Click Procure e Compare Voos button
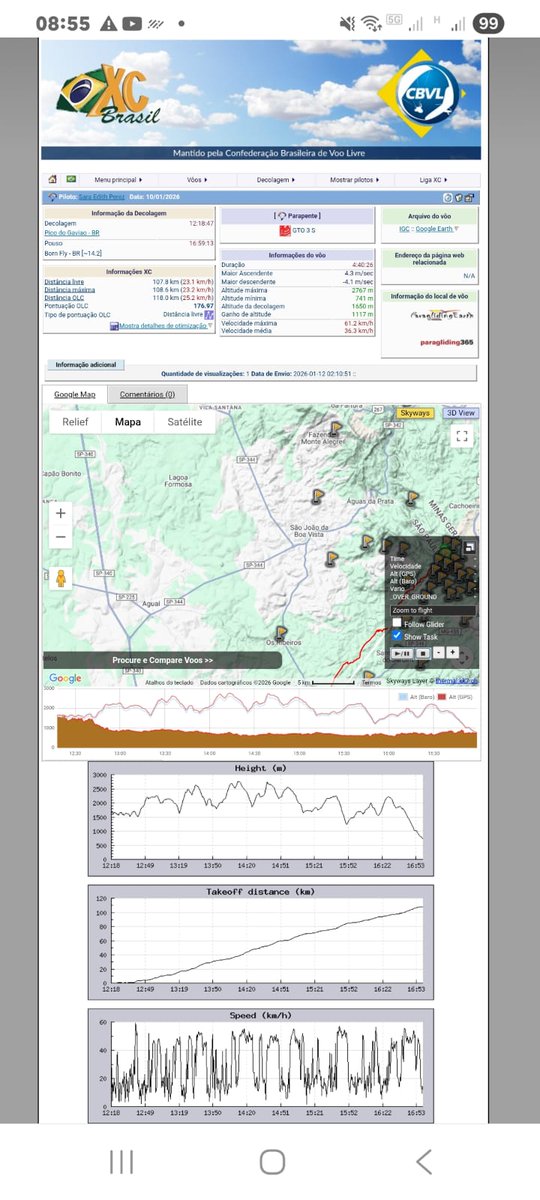Viewport: 540px width, 1200px height. [x=163, y=661]
